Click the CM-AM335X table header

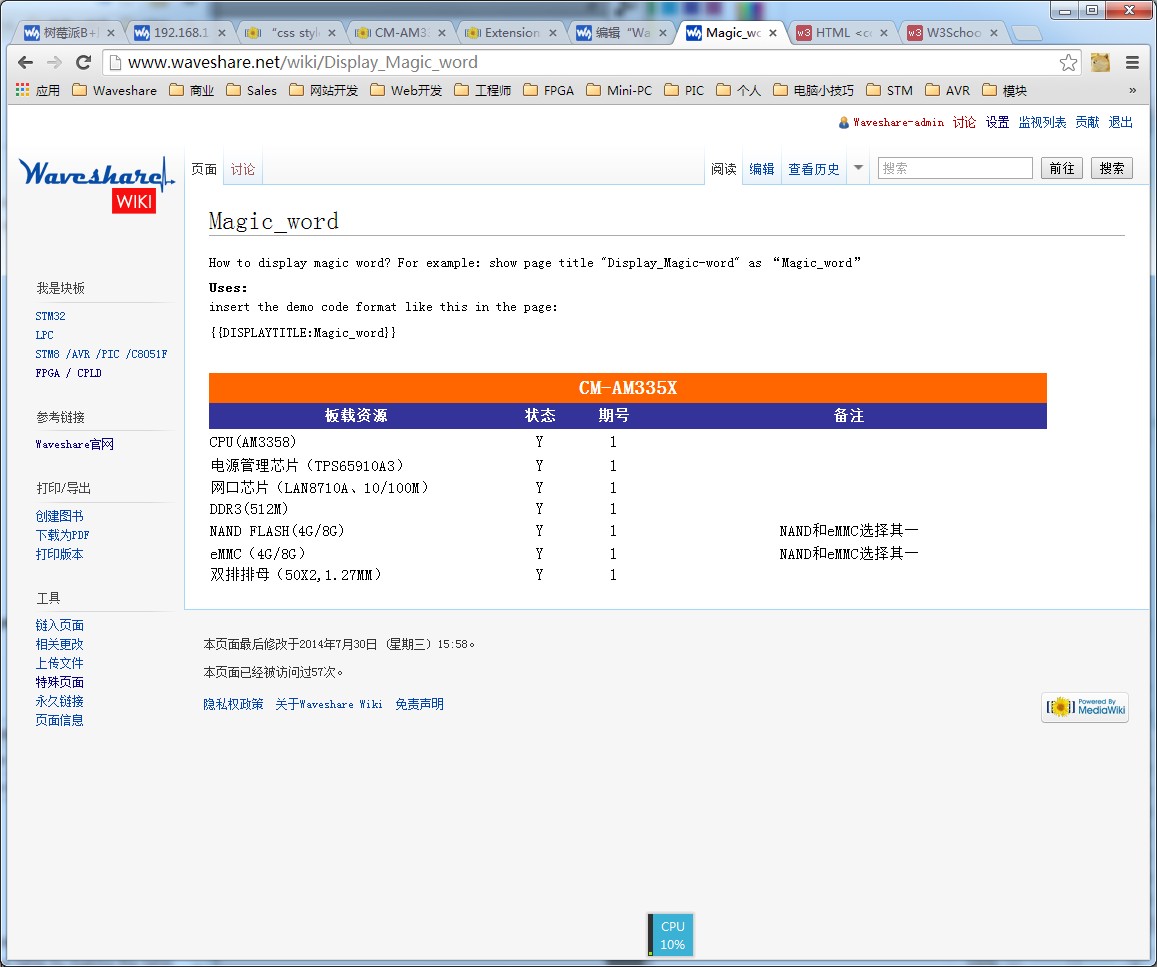(x=628, y=388)
